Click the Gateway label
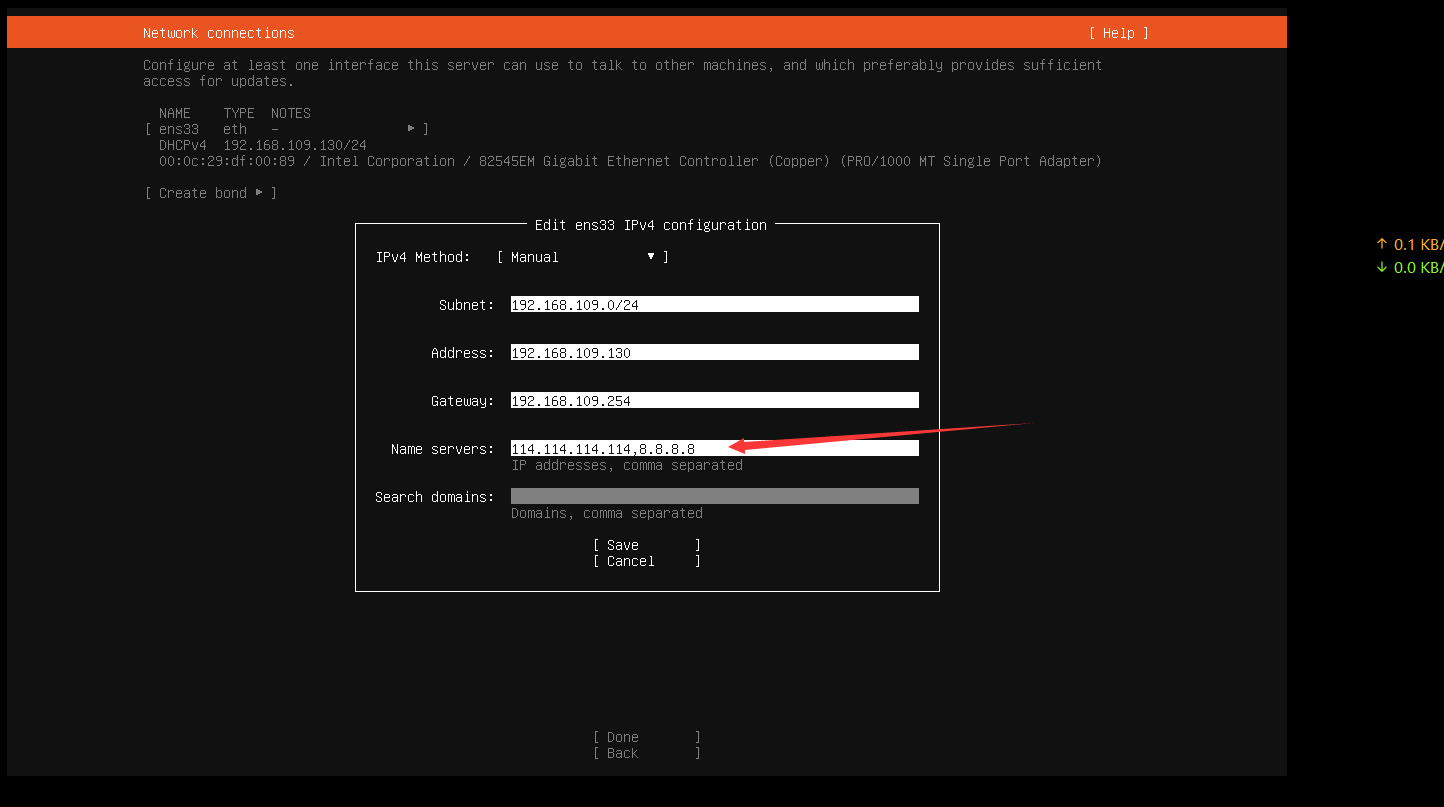The height and width of the screenshot is (807, 1444). (x=463, y=401)
